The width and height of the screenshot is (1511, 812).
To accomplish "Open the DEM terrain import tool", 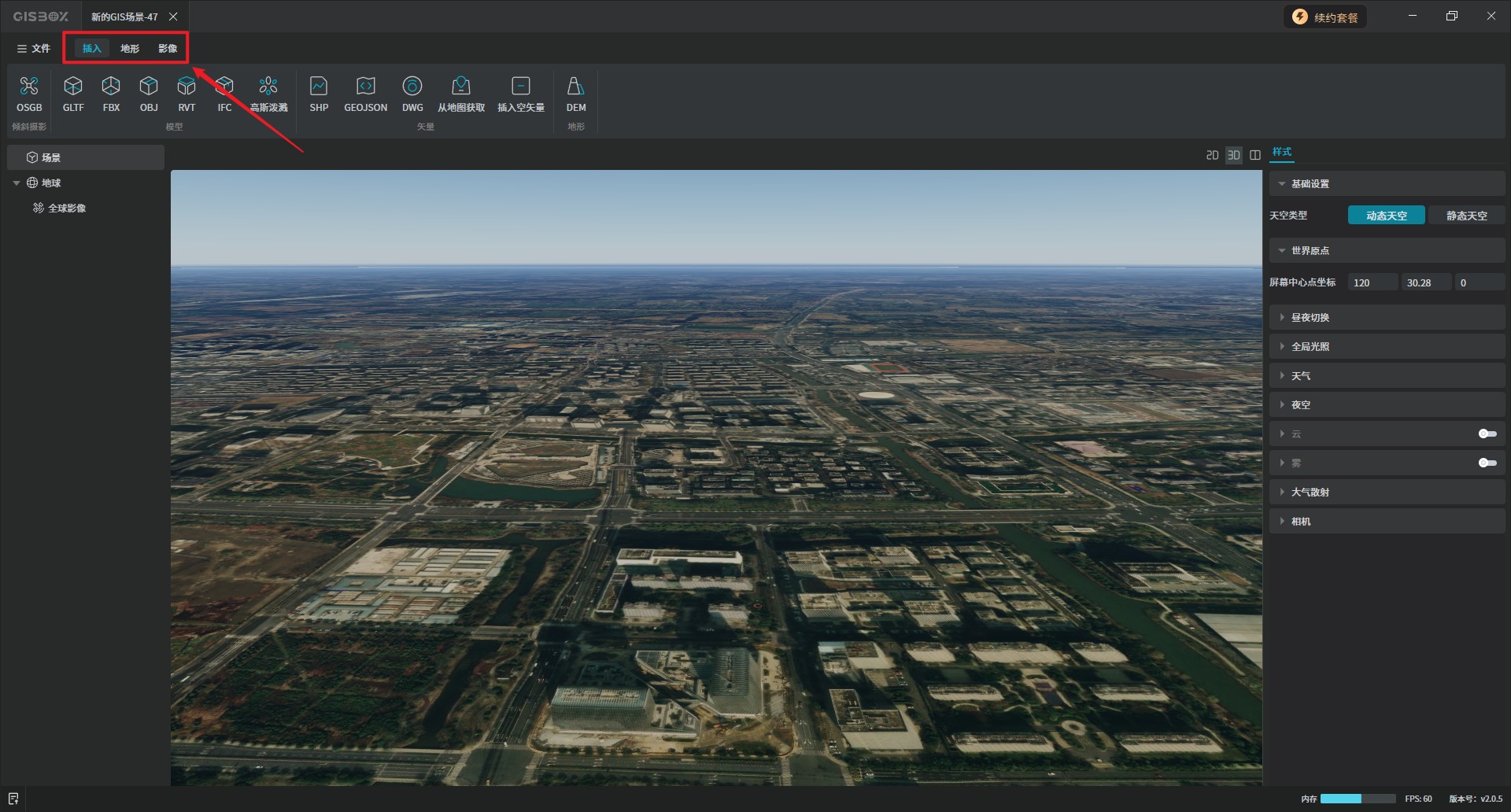I will (x=576, y=94).
